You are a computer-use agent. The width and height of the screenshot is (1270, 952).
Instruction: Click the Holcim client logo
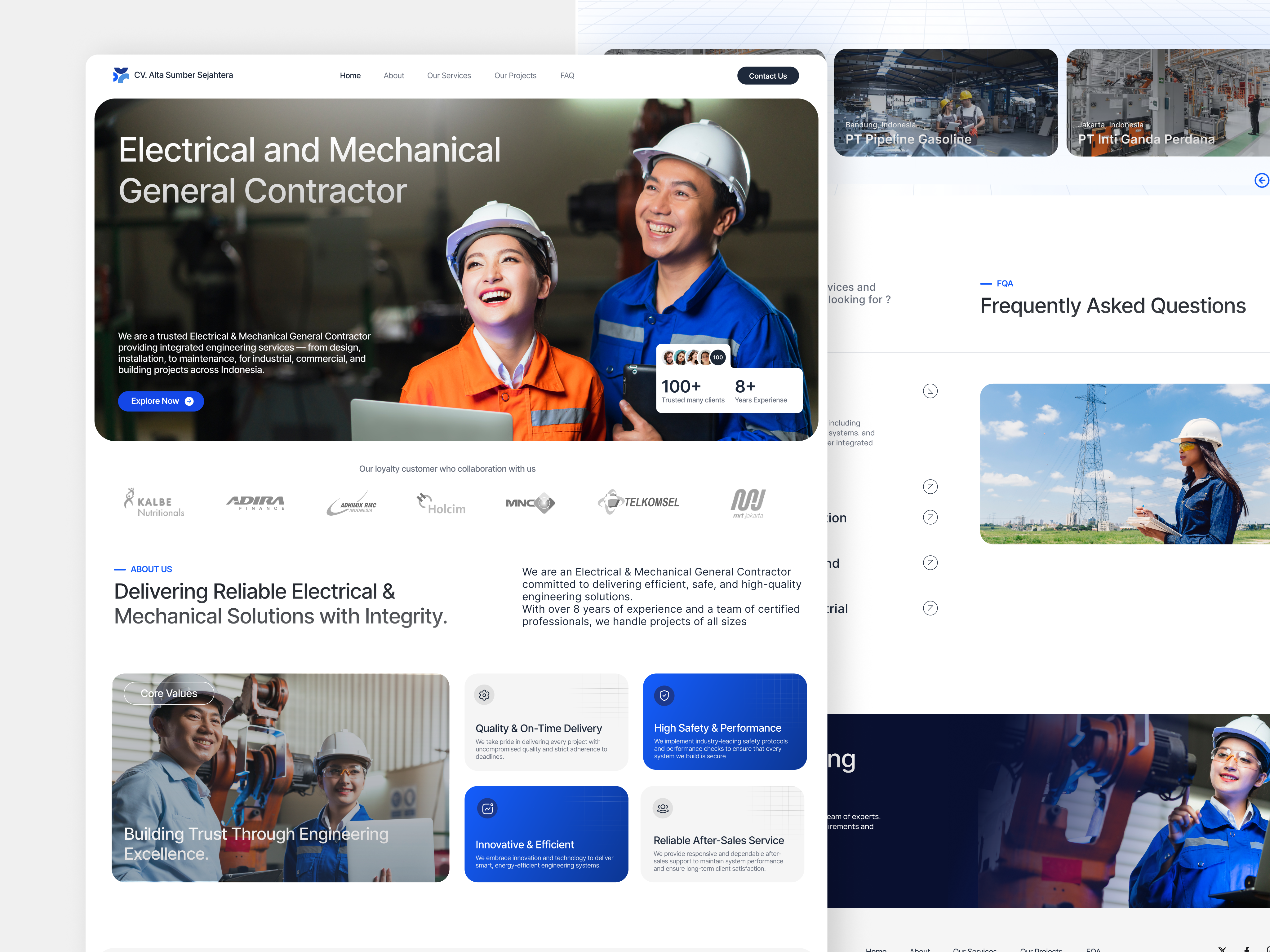point(441,503)
